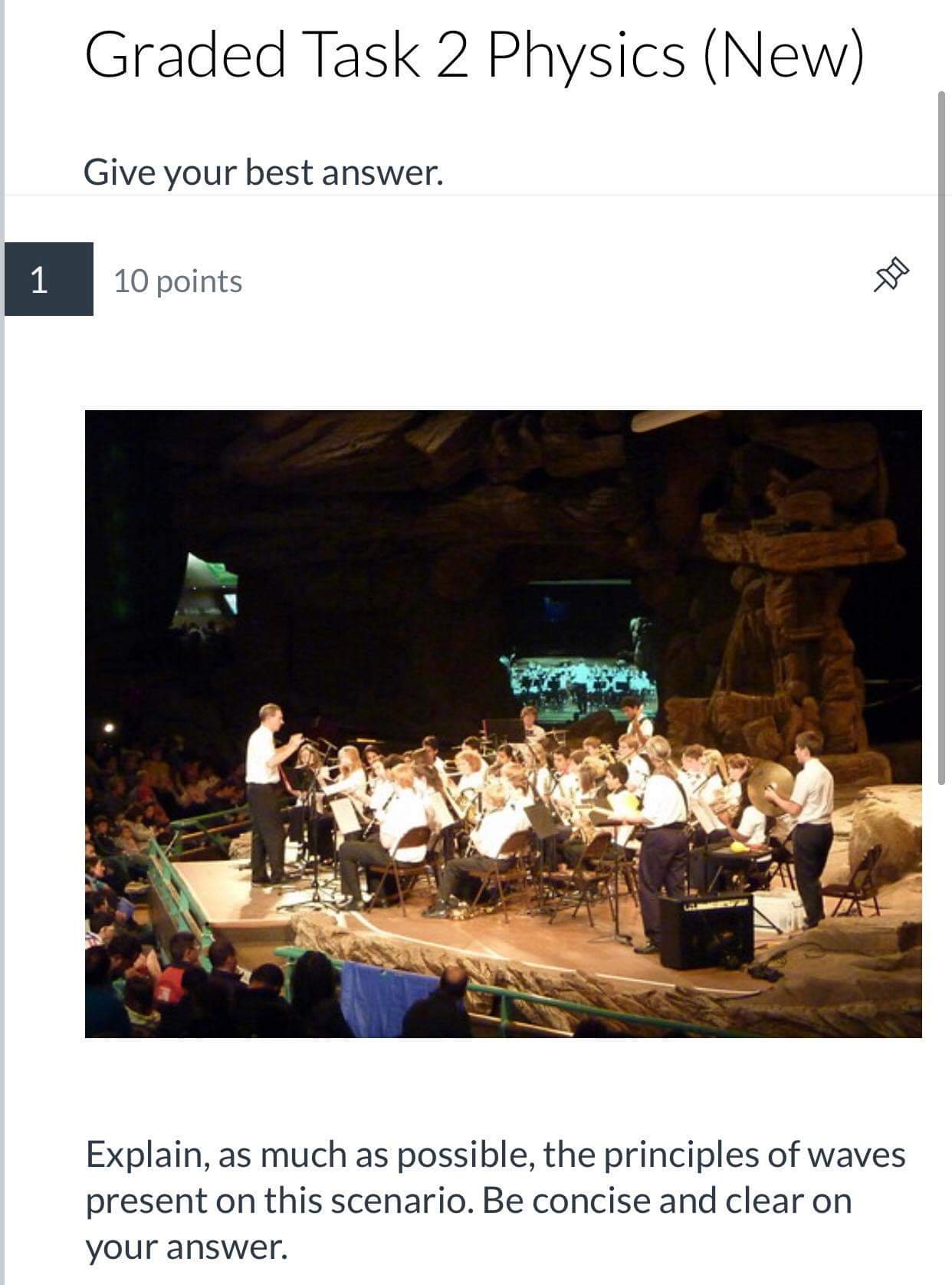Click the "Graded Task 2 Physics (New)" title
Screen dimensions: 952x1285
[x=474, y=54]
